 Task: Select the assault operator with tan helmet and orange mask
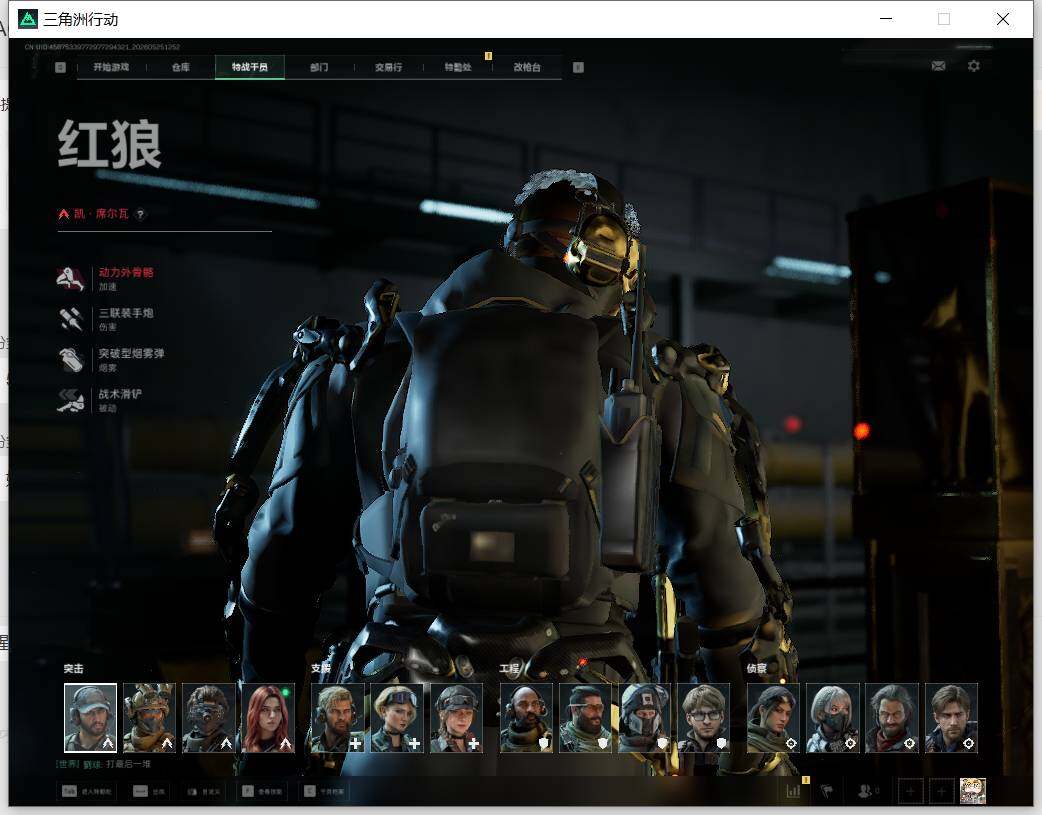150,718
